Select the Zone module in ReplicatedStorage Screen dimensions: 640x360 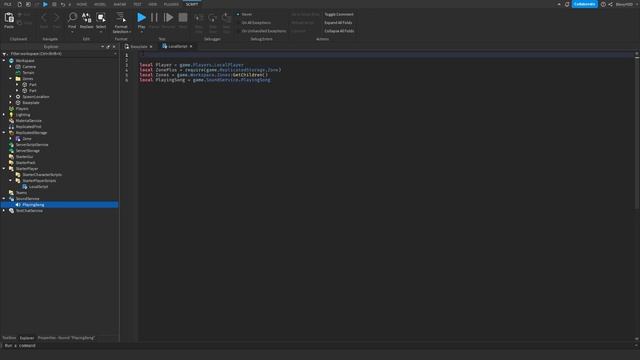tap(27, 139)
